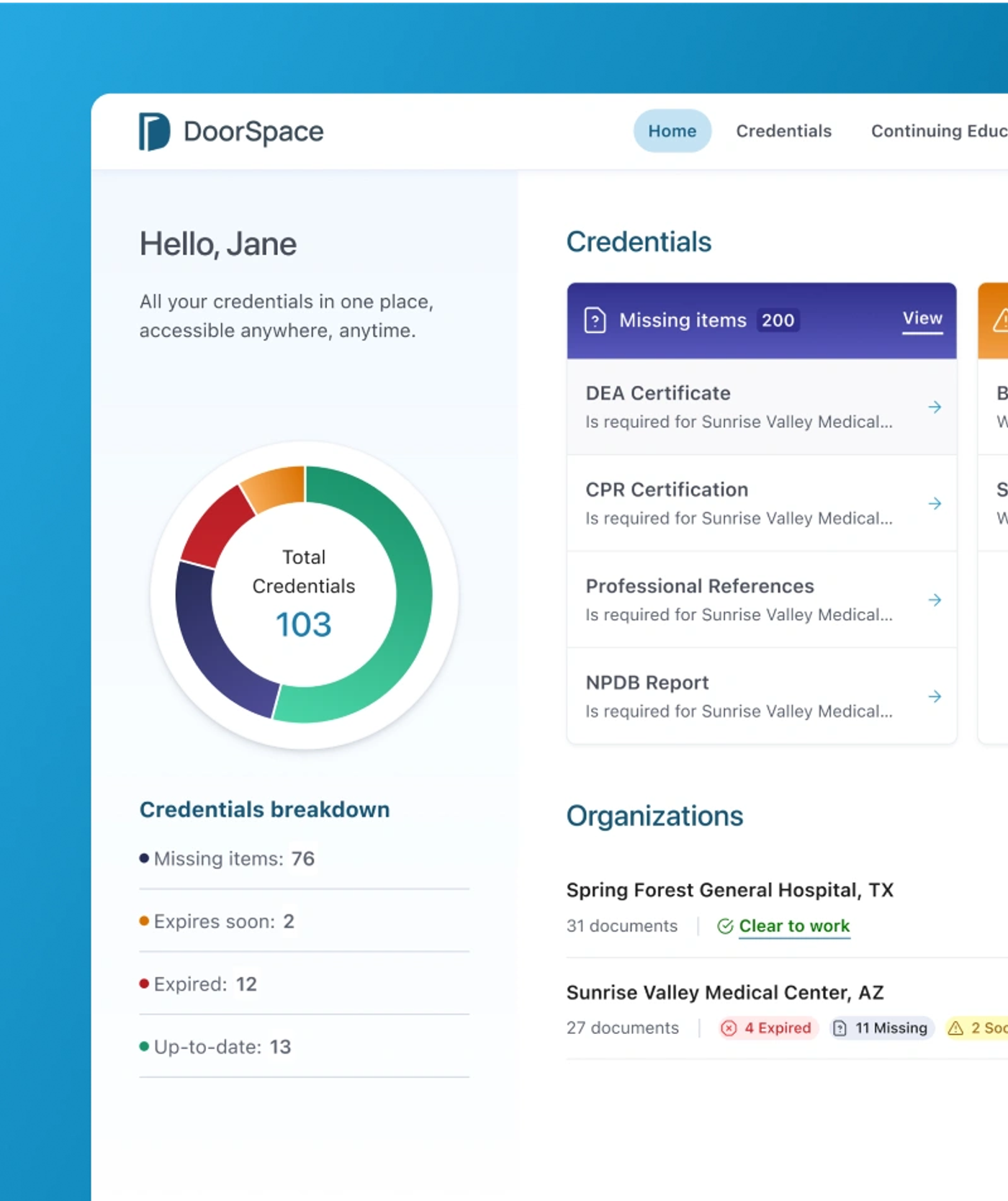This screenshot has height=1201, width=1008.
Task: Open DEA Certificate arrow
Action: coord(935,407)
